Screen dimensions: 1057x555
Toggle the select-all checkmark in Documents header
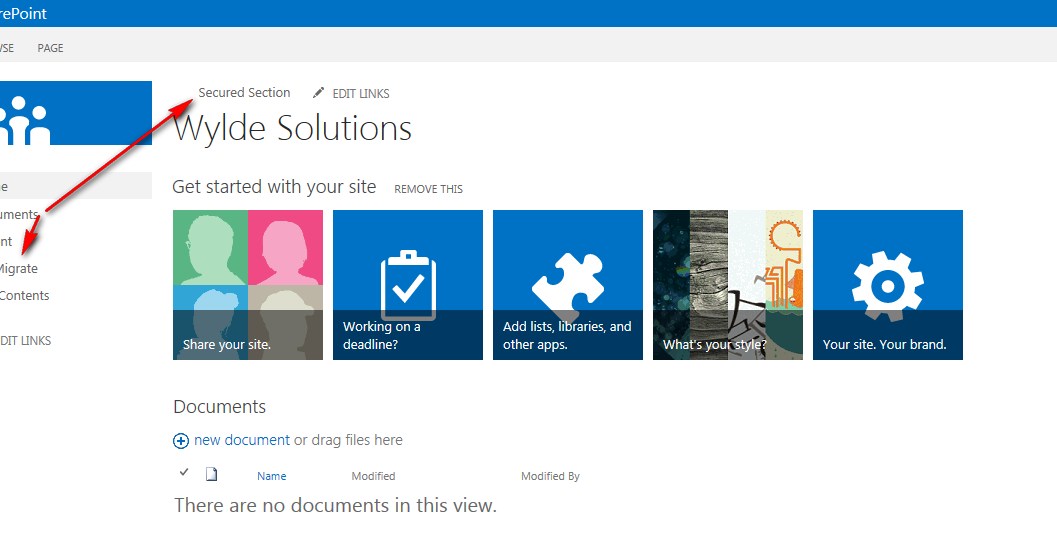point(183,473)
